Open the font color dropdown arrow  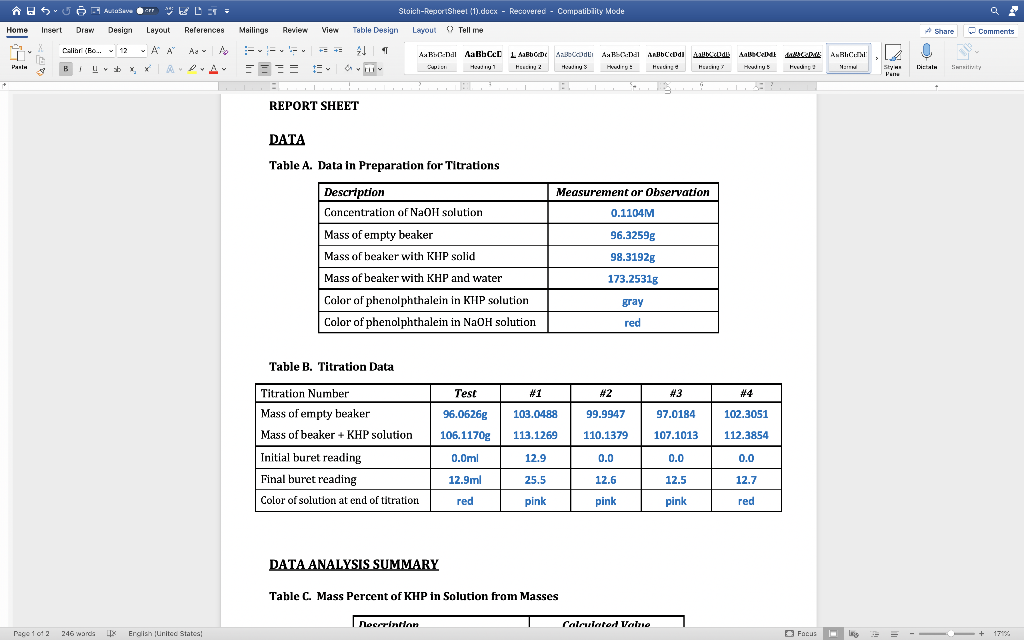tap(223, 69)
